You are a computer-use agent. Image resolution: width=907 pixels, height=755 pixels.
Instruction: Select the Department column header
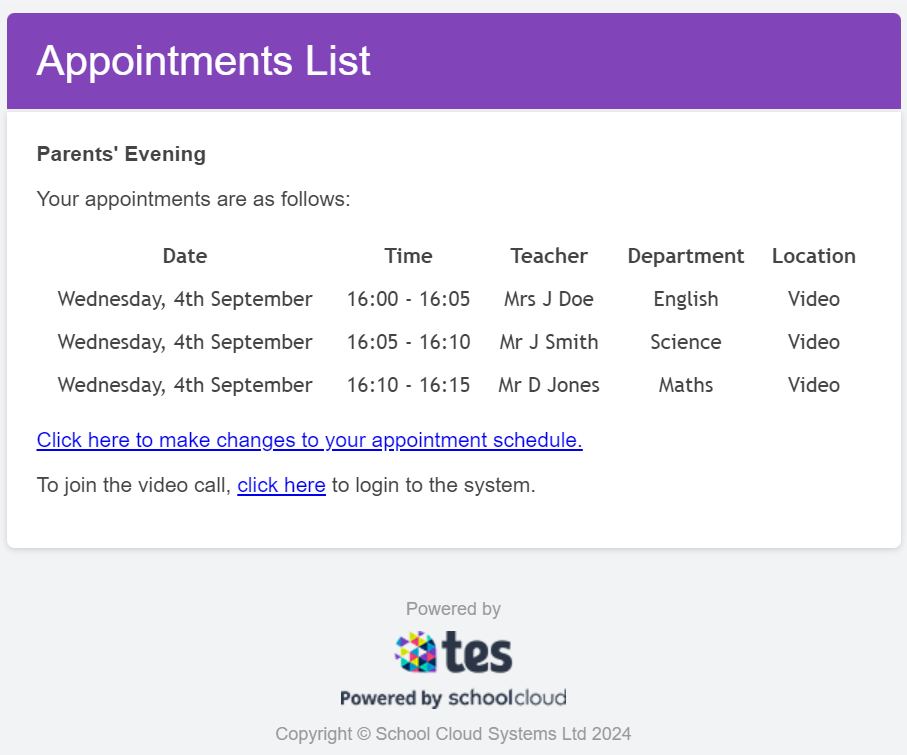pyautogui.click(x=686, y=256)
